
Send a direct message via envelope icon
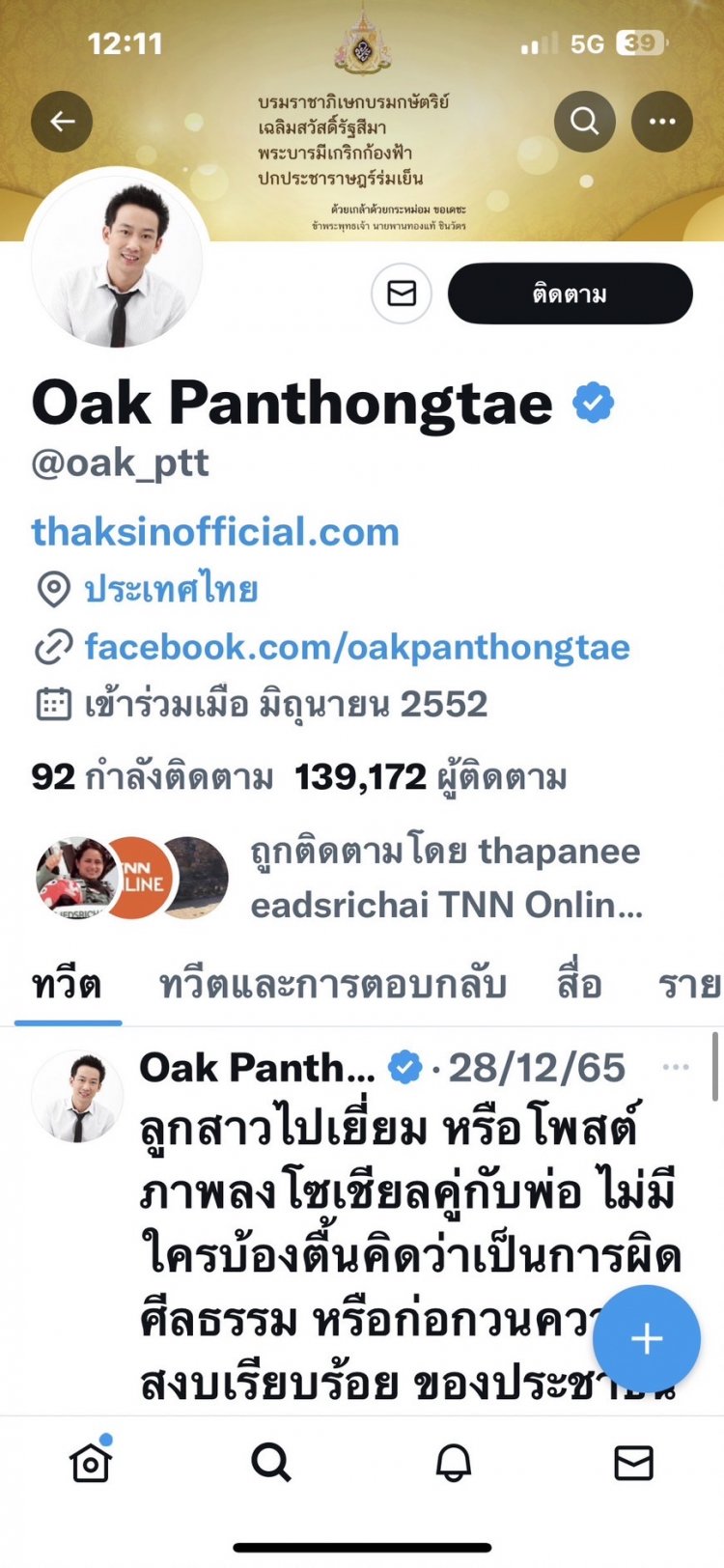pos(402,294)
